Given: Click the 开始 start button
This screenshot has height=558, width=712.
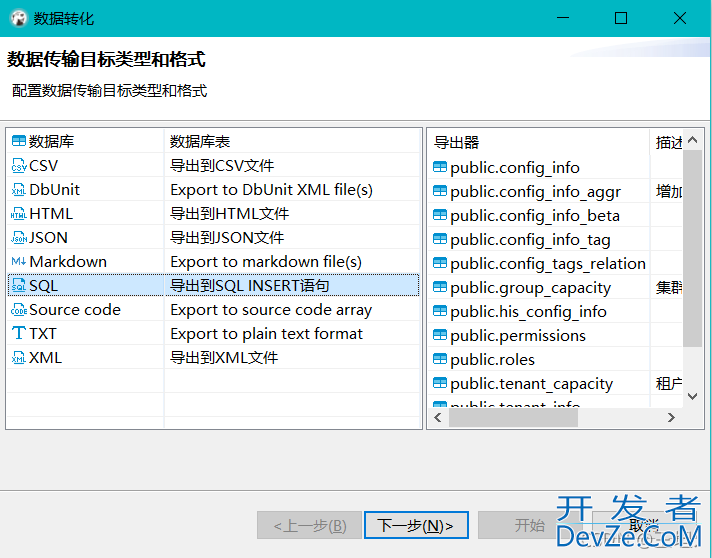Looking at the screenshot, I should [529, 525].
